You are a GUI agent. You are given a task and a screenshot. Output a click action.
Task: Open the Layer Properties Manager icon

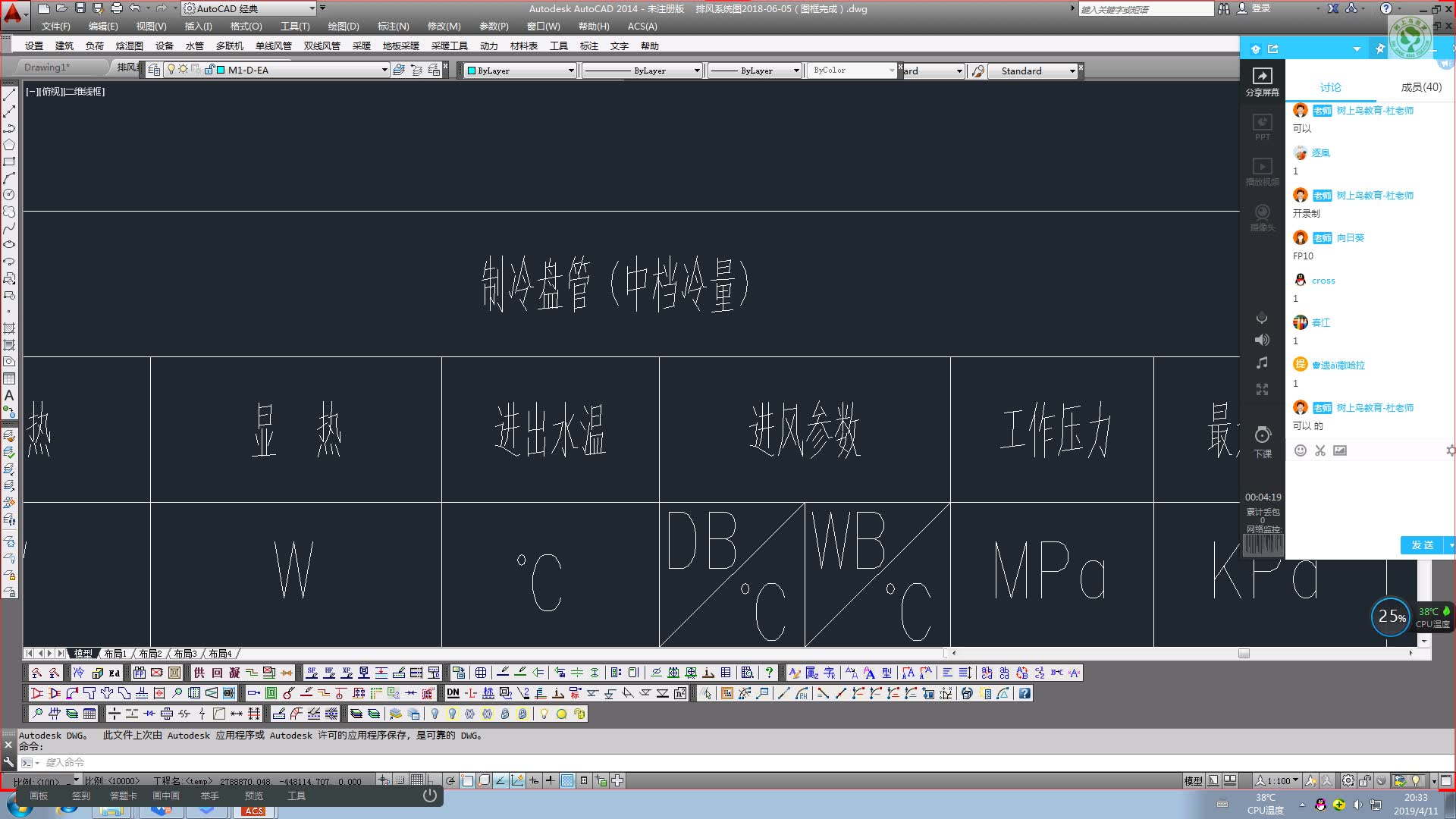[x=154, y=70]
